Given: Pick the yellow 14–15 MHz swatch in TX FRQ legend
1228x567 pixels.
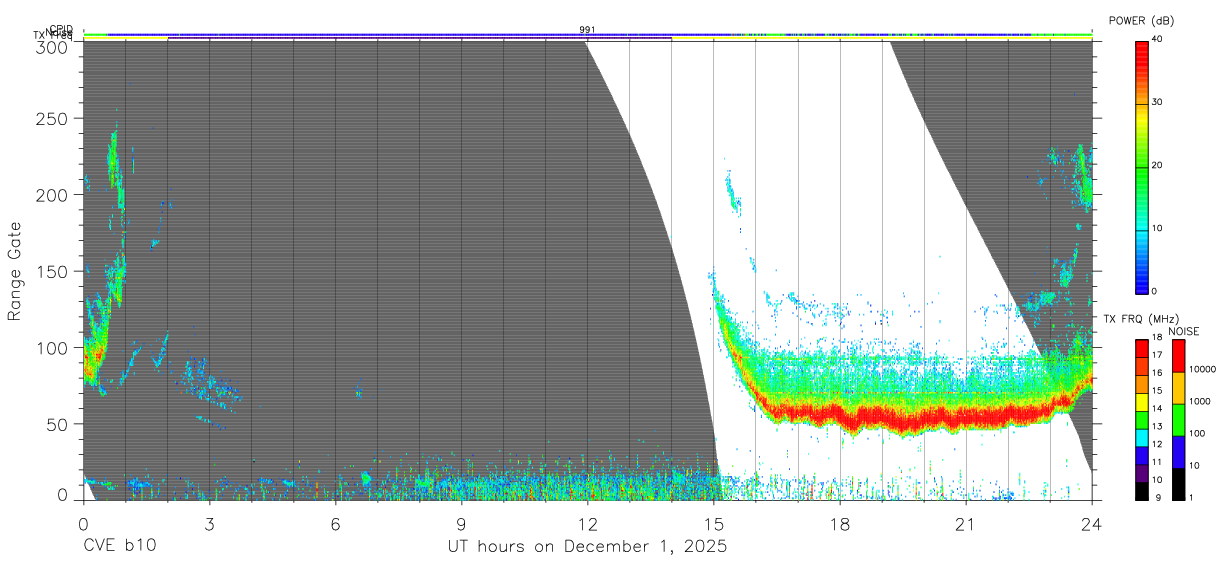Looking at the screenshot, I should coord(1142,401).
